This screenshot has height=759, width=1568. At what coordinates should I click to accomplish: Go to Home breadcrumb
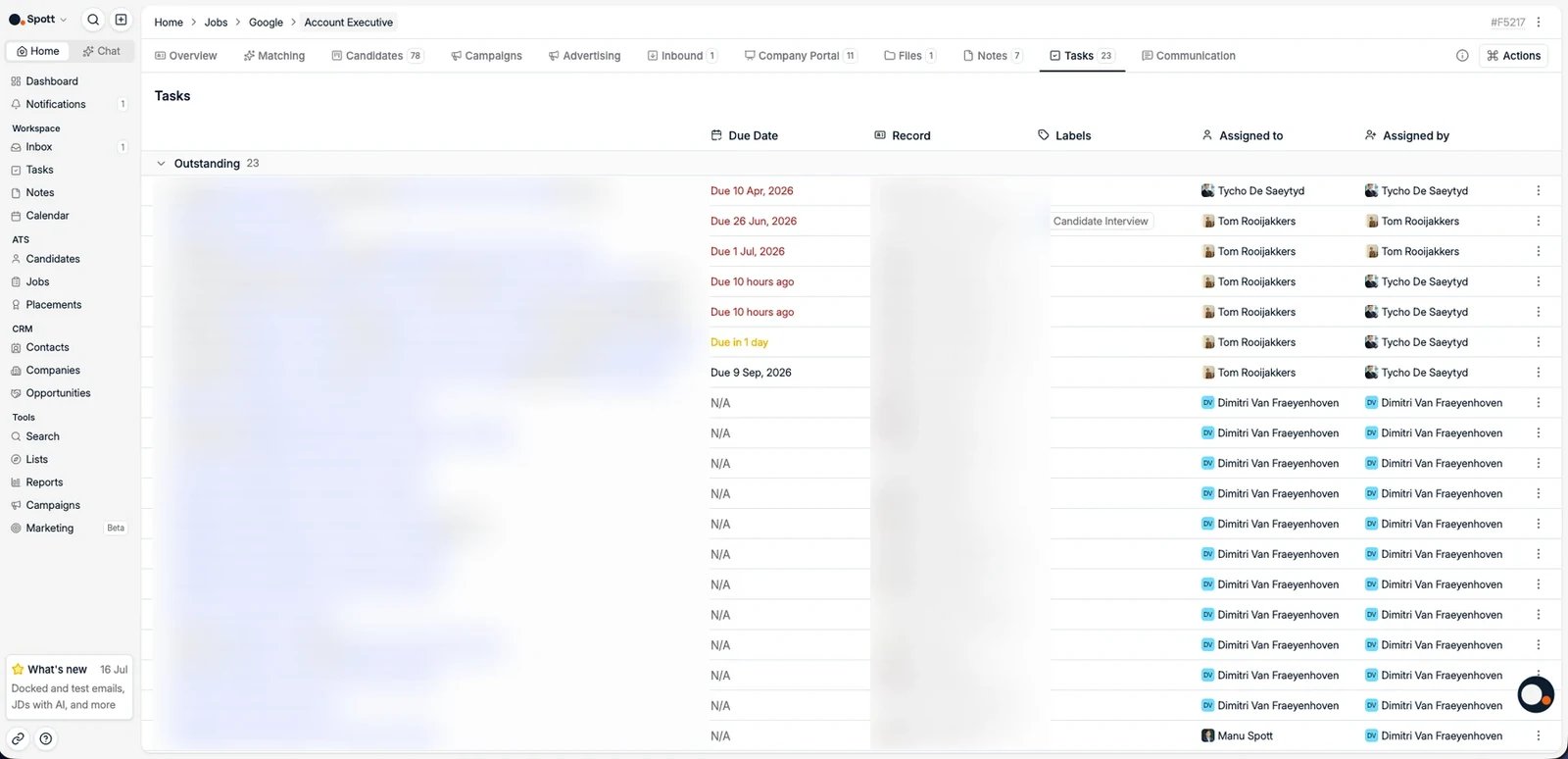pyautogui.click(x=169, y=23)
